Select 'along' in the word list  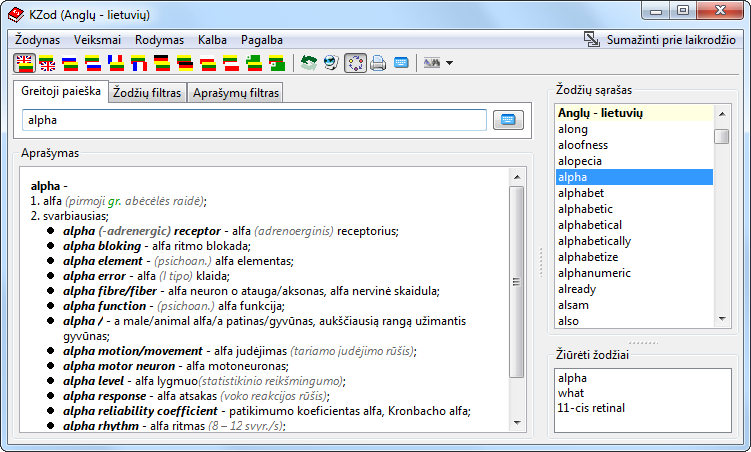634,129
